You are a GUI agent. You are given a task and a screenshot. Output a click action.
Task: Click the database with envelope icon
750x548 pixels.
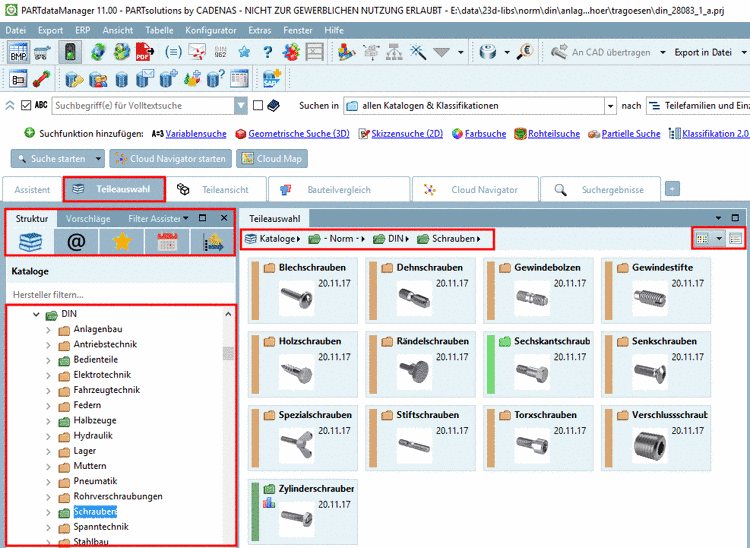(x=144, y=78)
